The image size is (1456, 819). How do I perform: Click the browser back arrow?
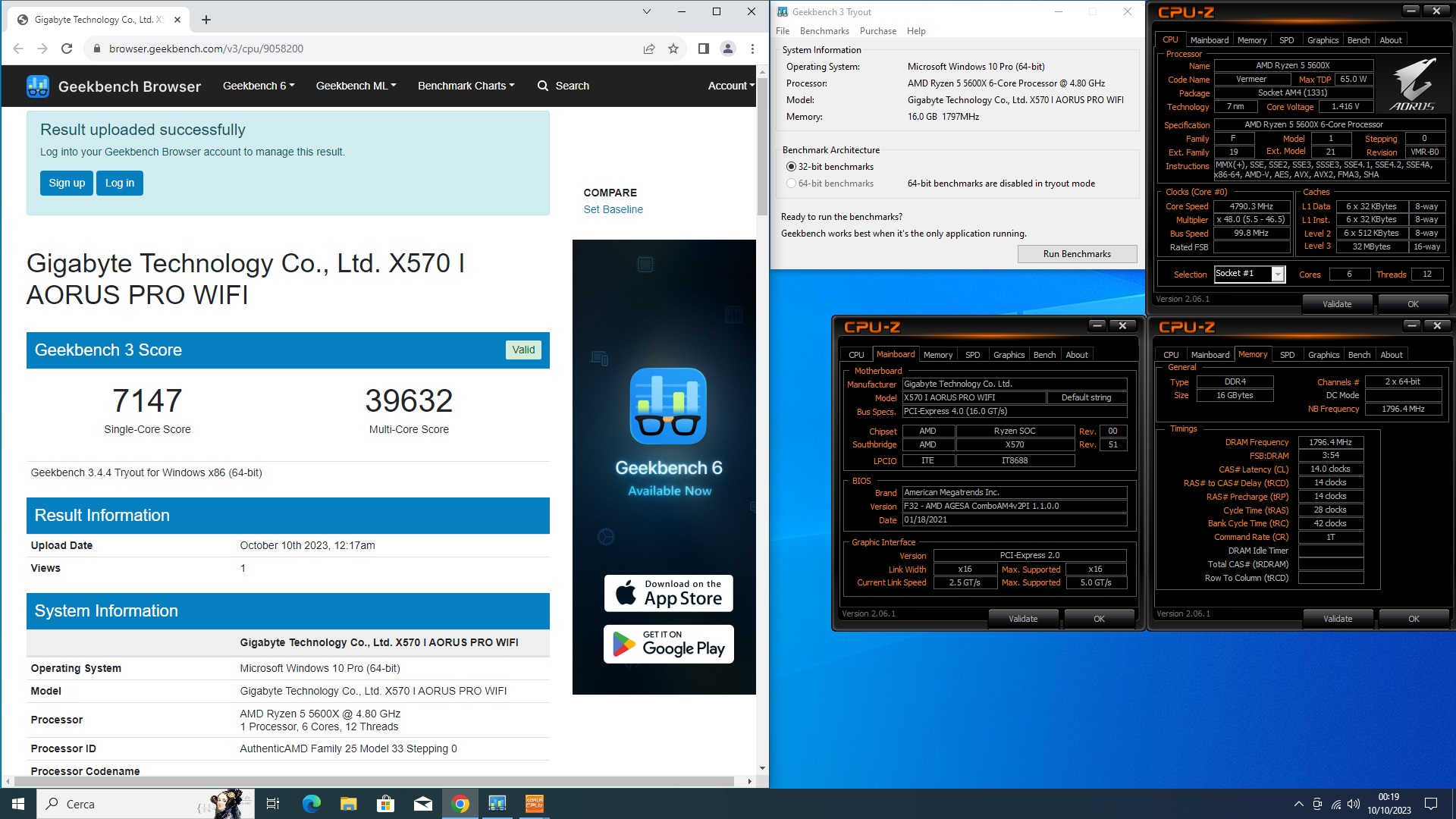click(18, 49)
